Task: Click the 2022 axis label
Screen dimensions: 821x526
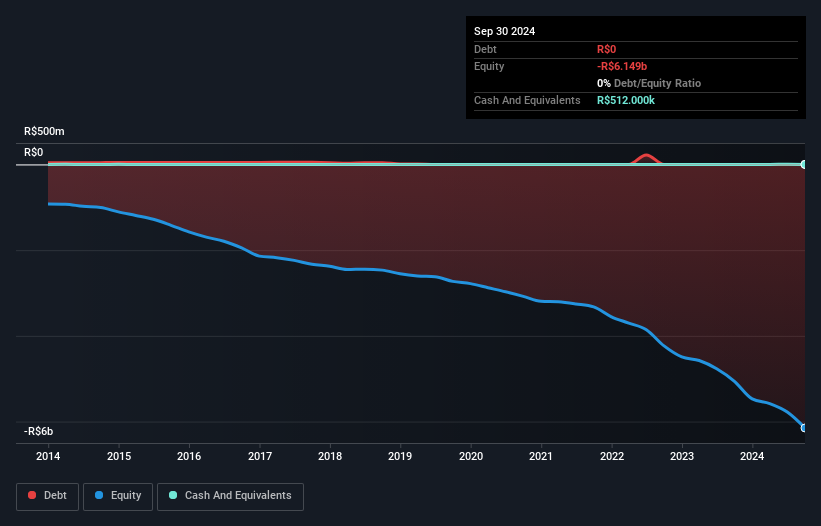Action: click(x=612, y=456)
